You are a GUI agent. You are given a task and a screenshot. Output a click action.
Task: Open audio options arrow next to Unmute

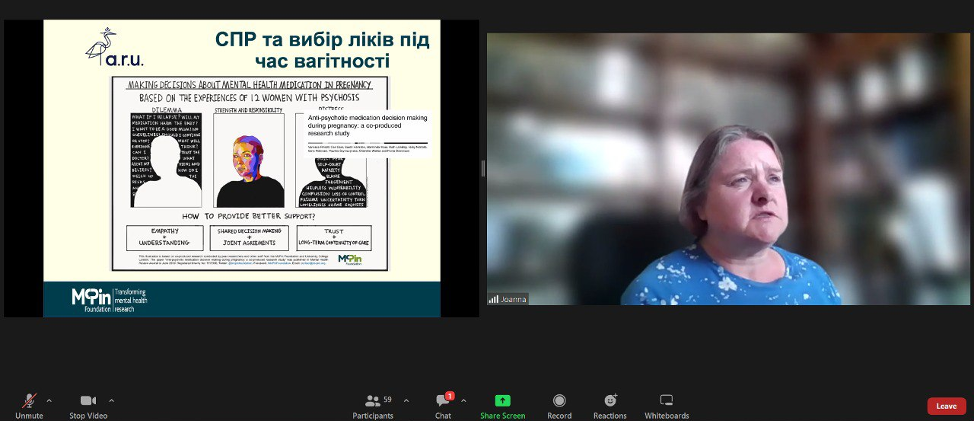click(49, 400)
